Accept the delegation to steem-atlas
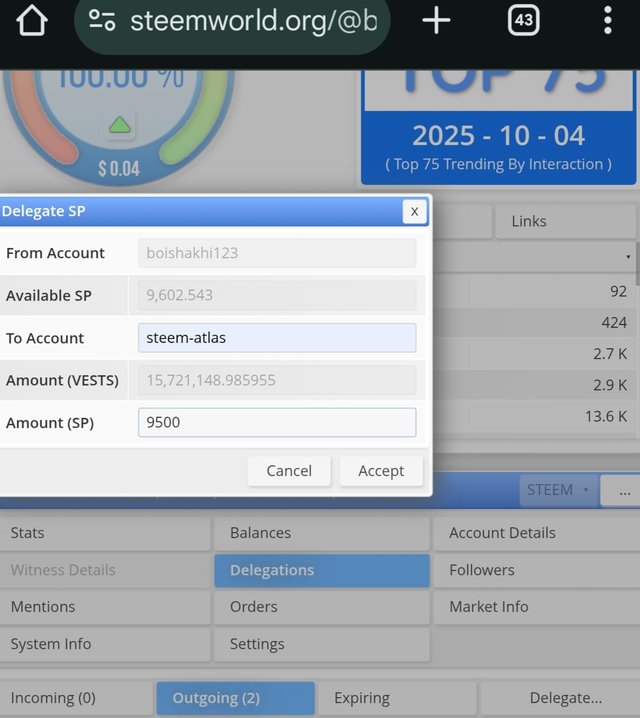 (381, 471)
